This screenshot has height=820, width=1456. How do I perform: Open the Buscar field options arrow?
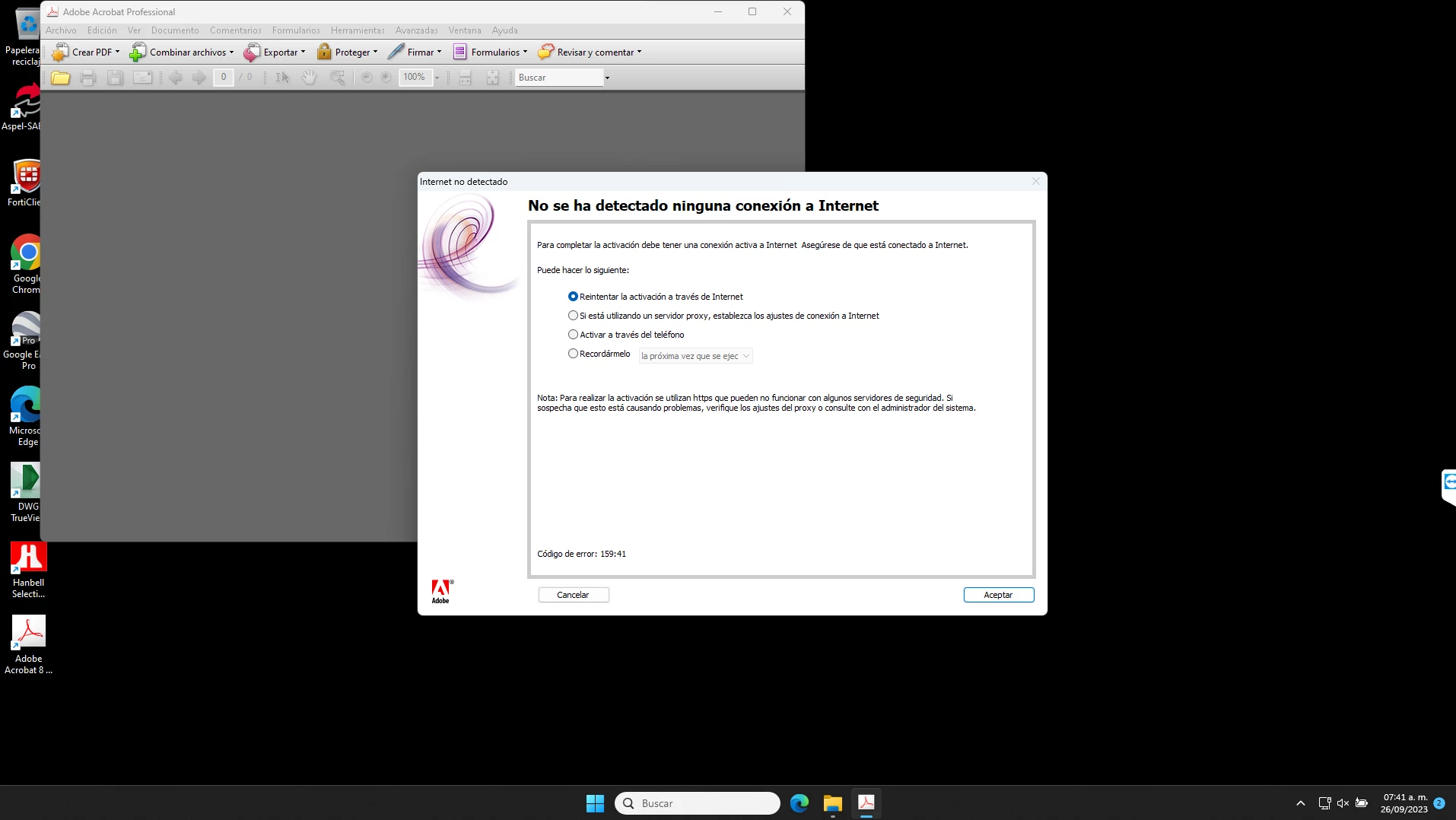pos(607,78)
